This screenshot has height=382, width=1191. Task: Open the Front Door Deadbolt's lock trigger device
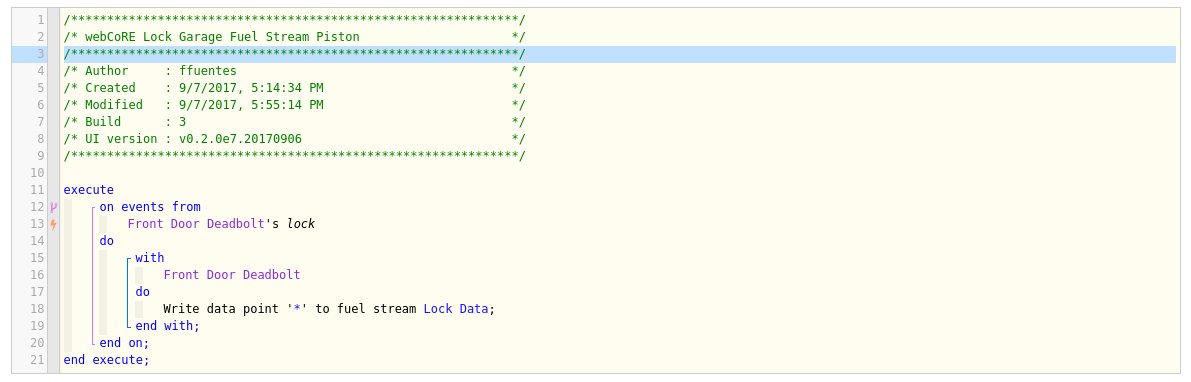221,224
